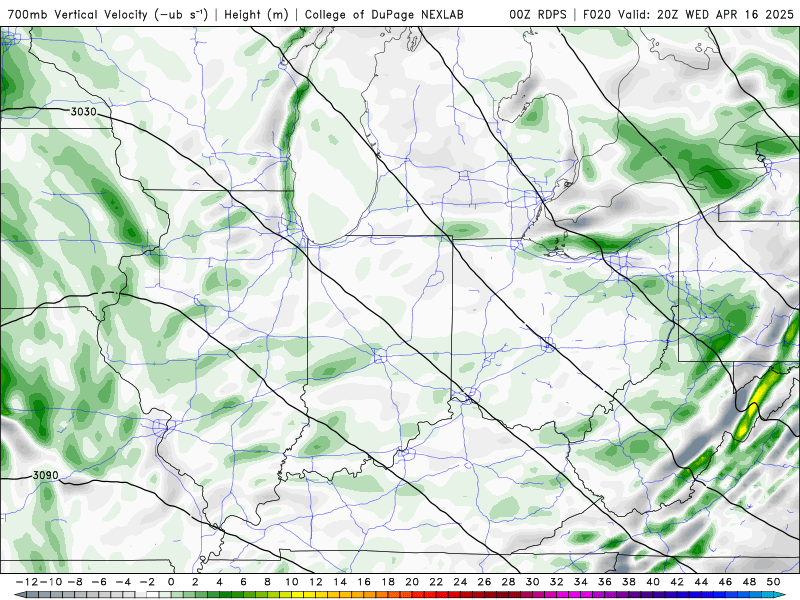Click the 4 value on color scale
This screenshot has width=800, height=600.
coord(219,582)
